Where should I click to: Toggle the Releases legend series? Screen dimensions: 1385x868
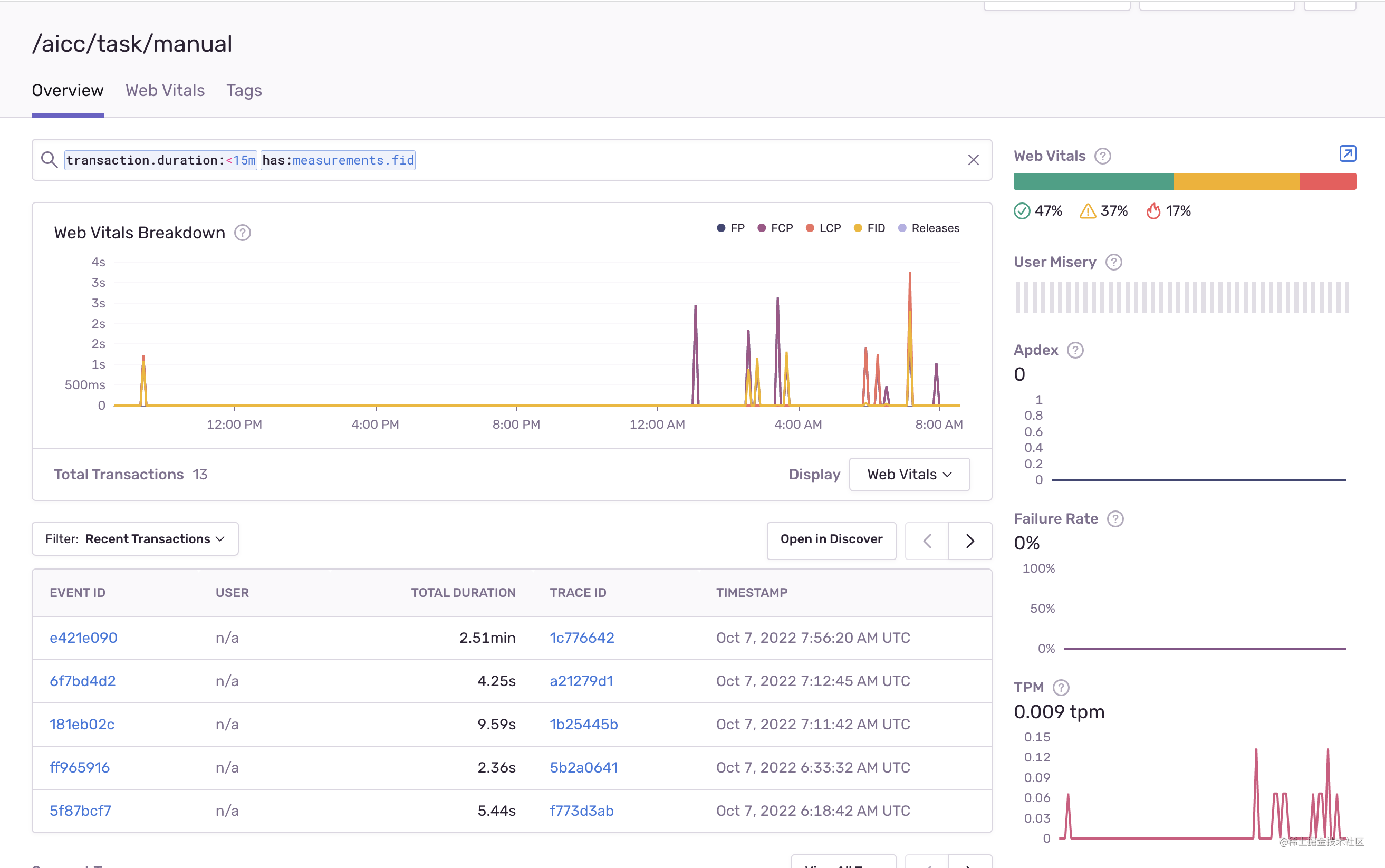(928, 228)
